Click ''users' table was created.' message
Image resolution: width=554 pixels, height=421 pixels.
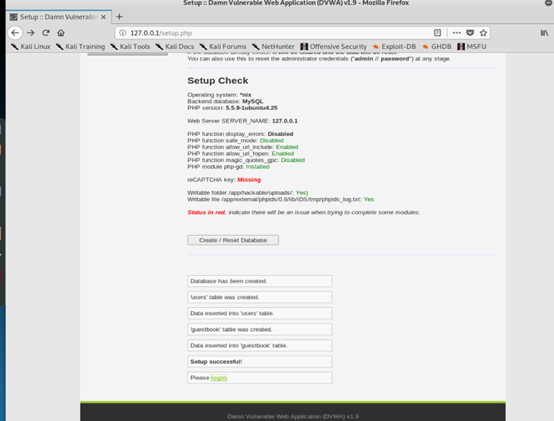click(260, 297)
